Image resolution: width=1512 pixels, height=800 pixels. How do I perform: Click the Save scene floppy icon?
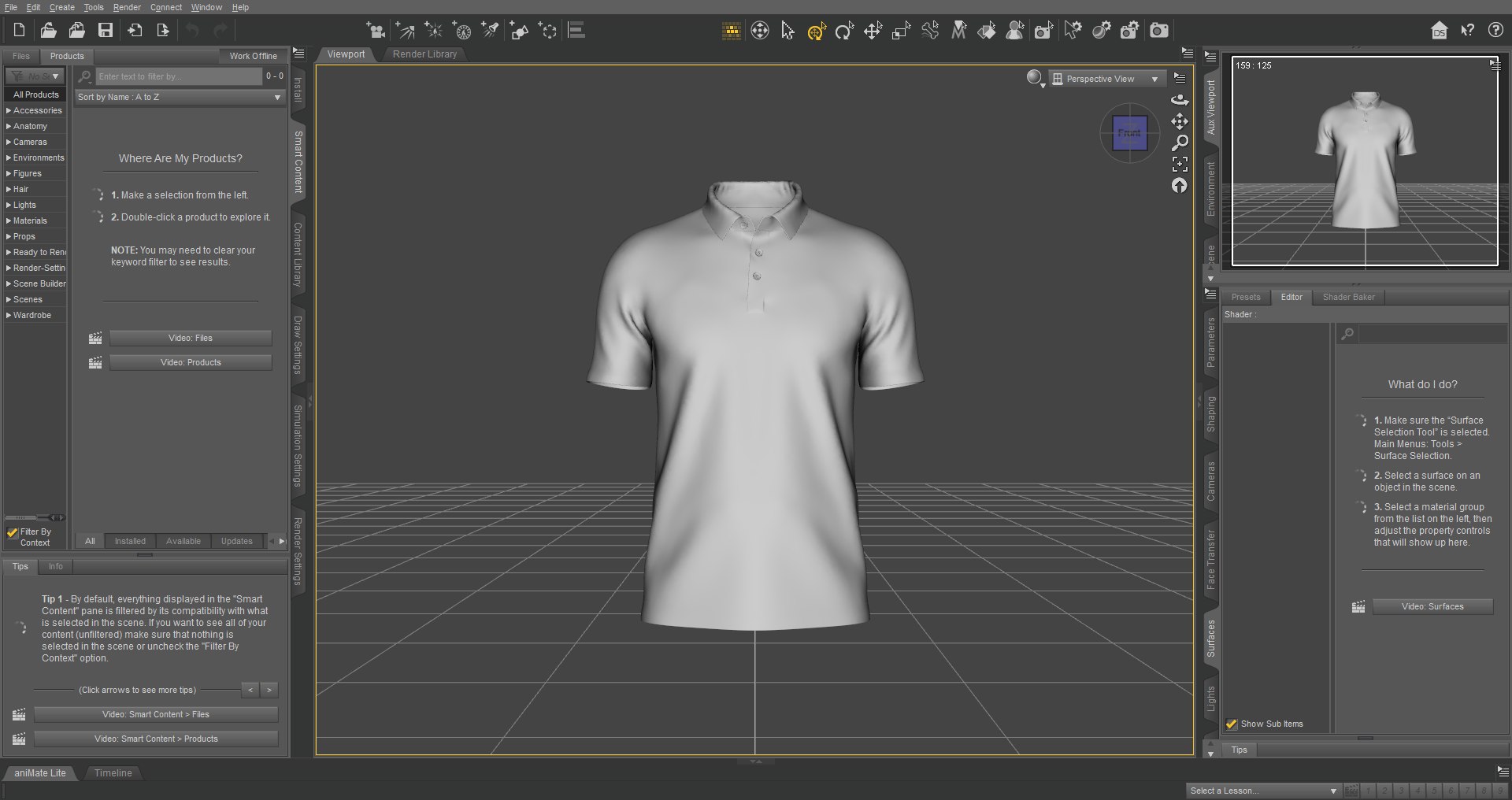coord(106,31)
